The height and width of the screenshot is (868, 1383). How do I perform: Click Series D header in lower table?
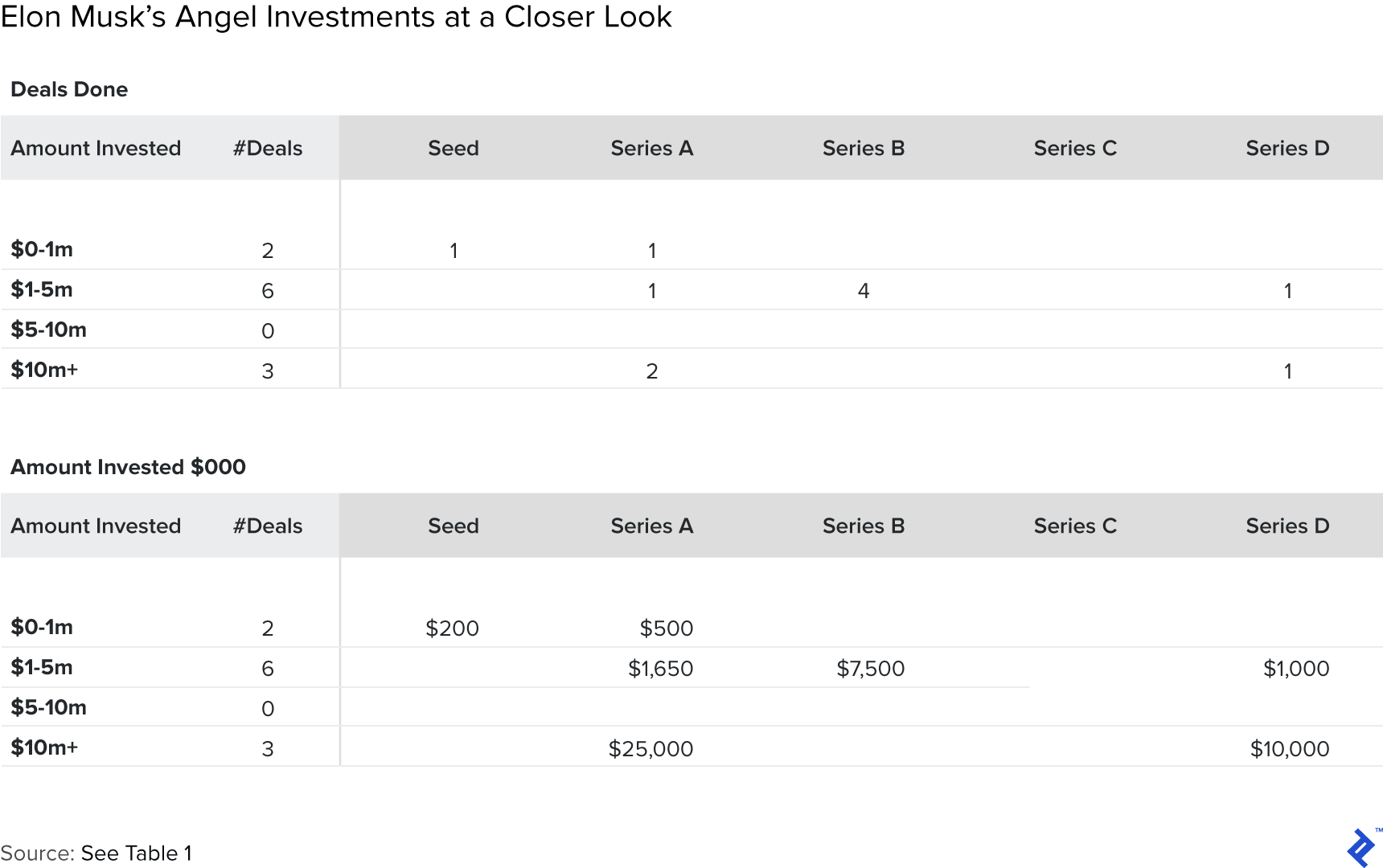pos(1287,526)
